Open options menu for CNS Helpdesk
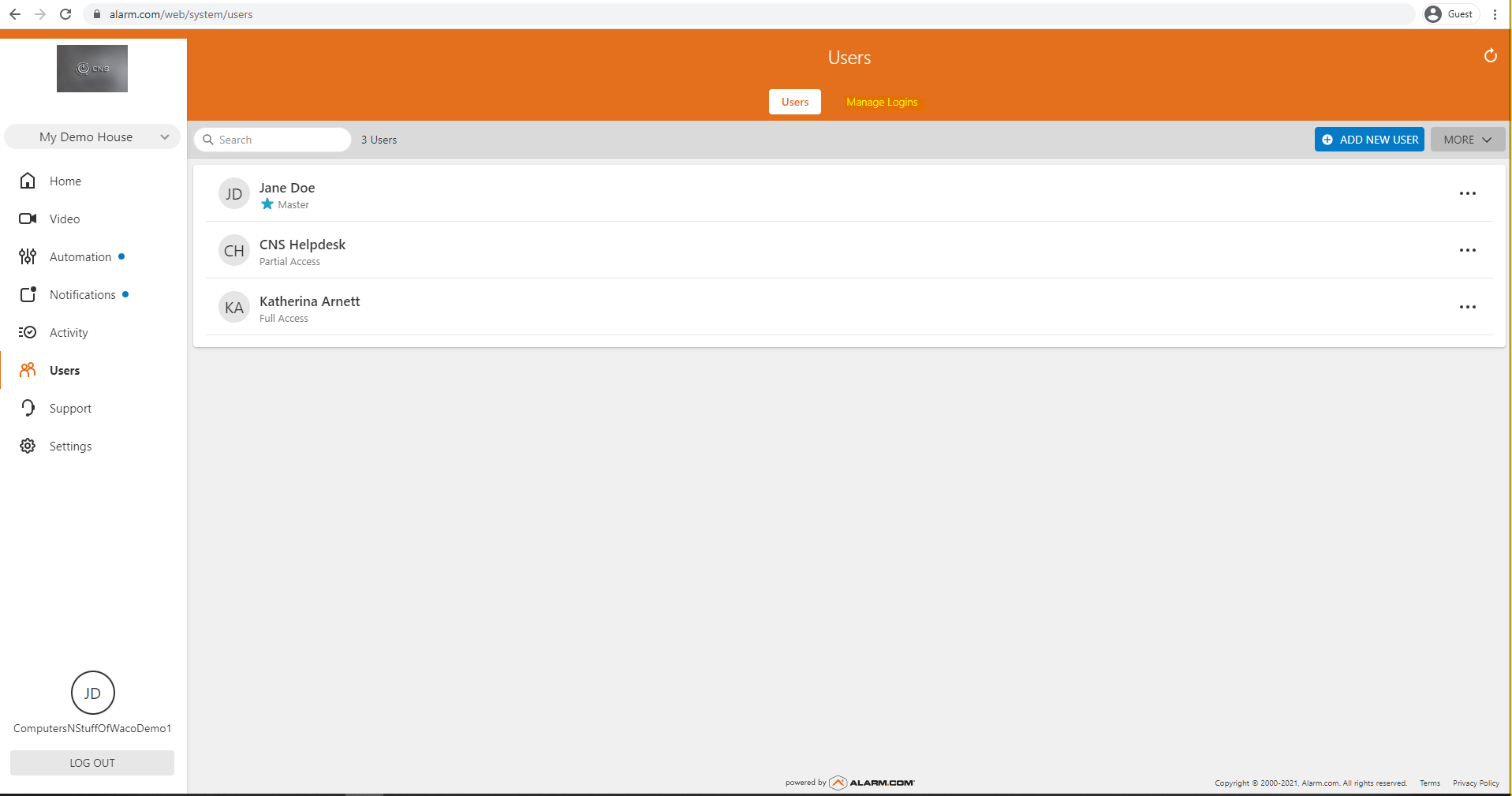 click(1467, 250)
